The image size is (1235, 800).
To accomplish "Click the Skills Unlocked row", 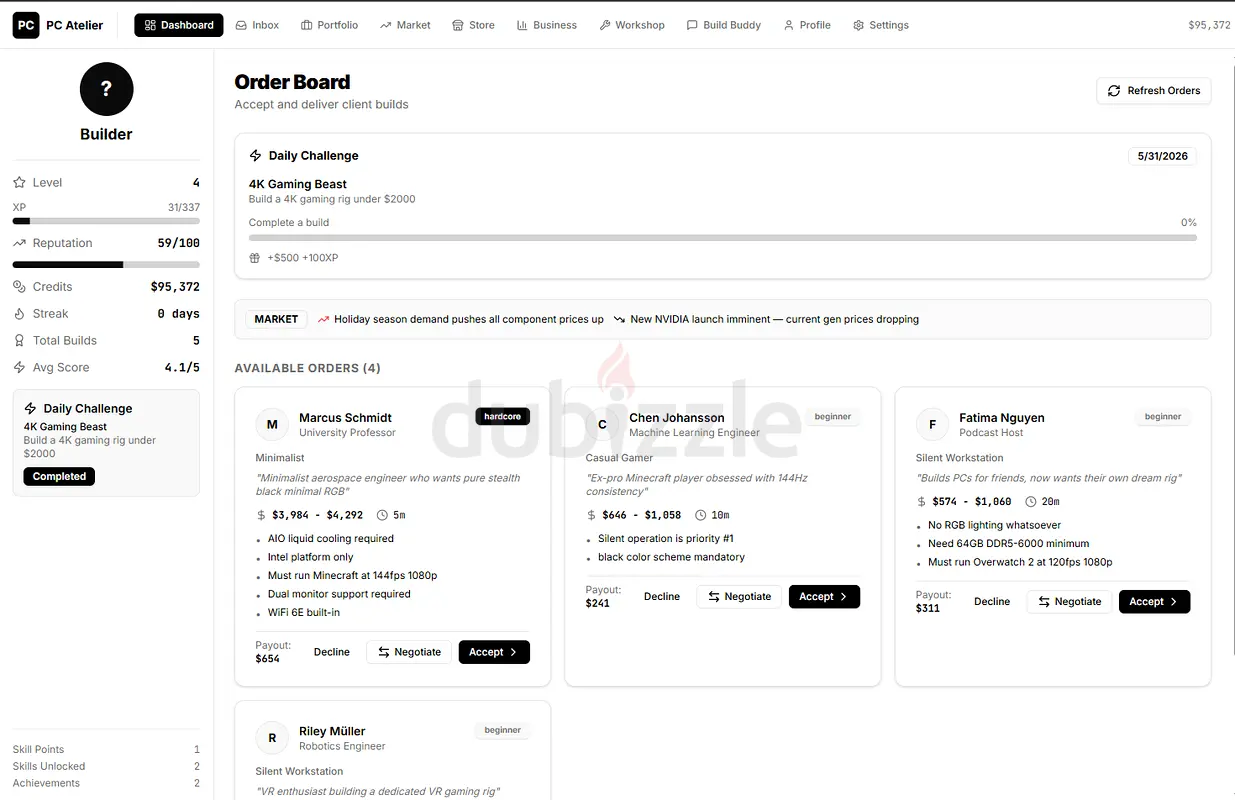I will [106, 767].
